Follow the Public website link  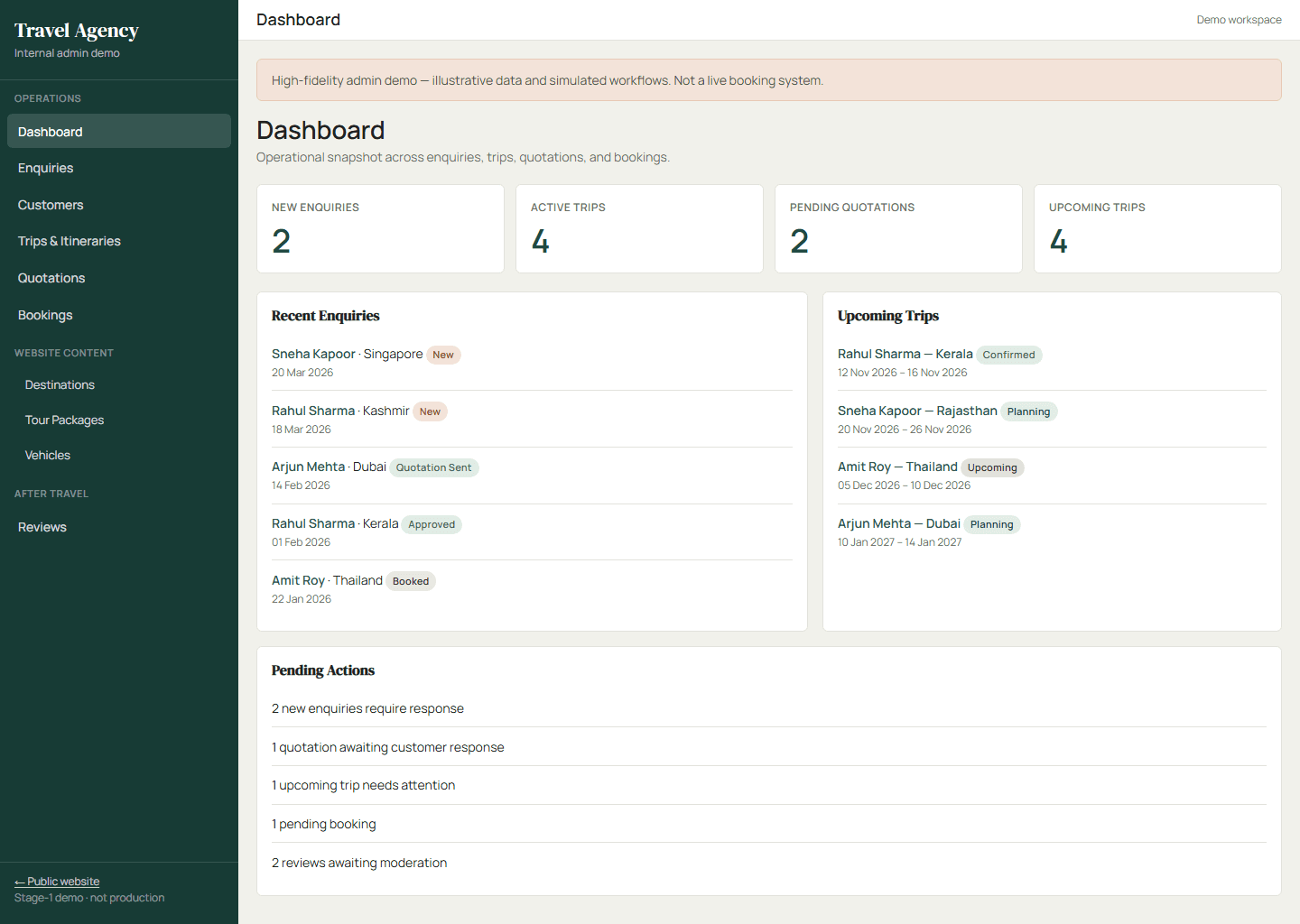[x=57, y=882]
